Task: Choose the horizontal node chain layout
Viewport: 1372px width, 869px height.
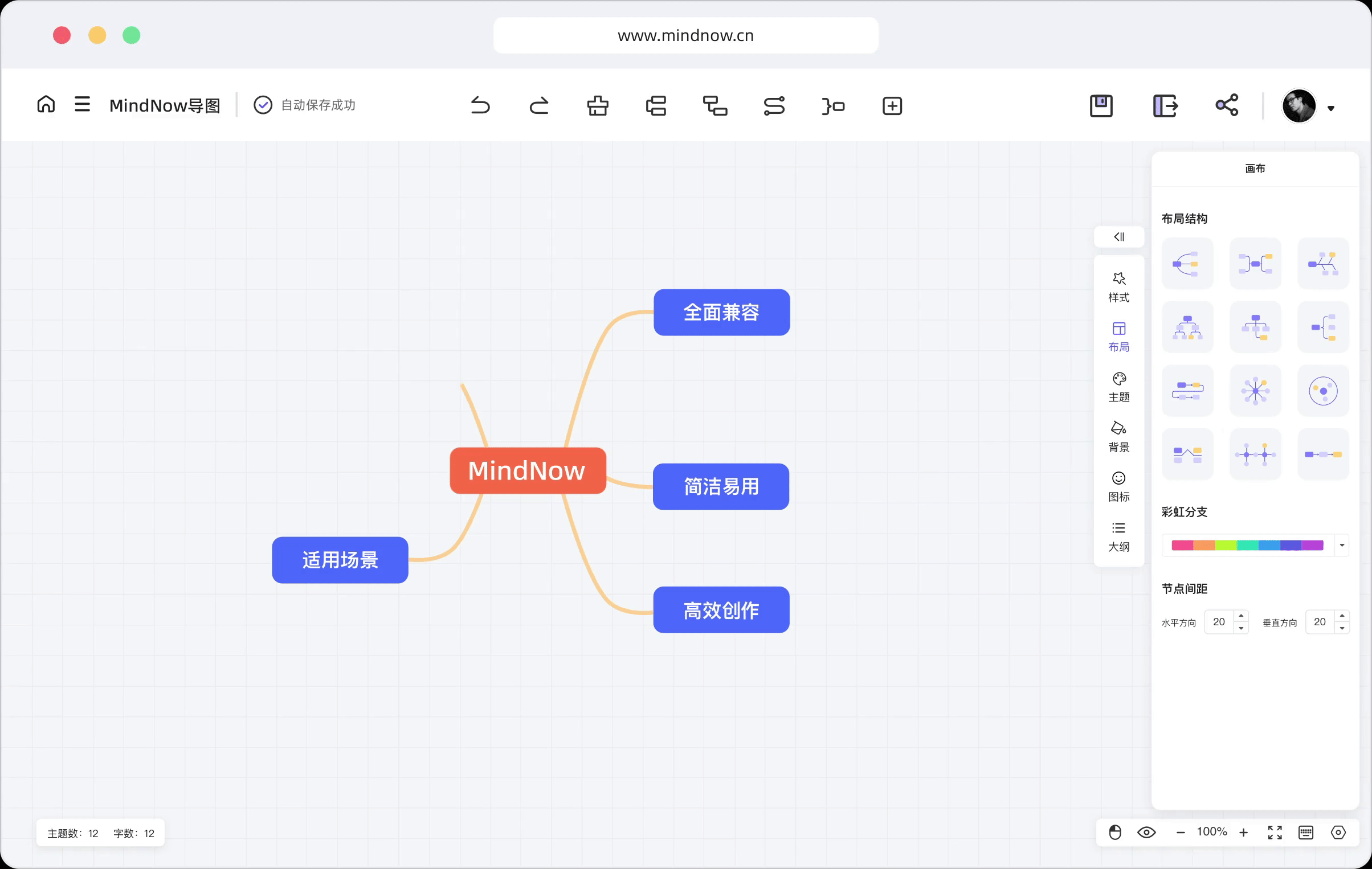Action: pos(1255,454)
